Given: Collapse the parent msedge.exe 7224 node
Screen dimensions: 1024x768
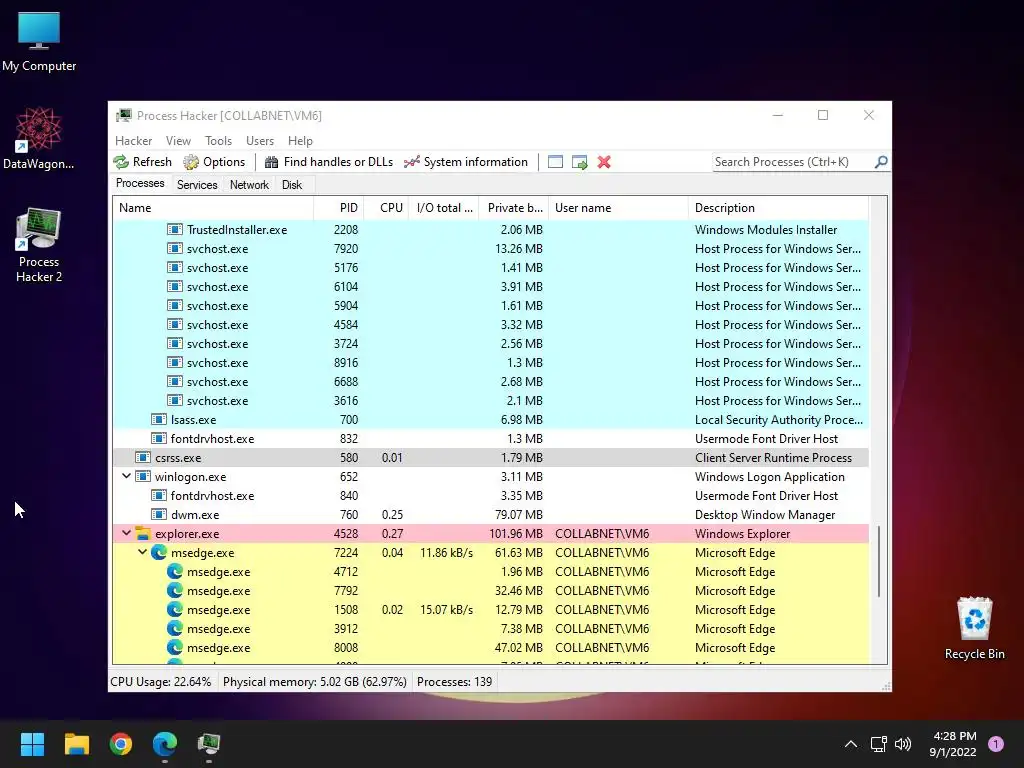Looking at the screenshot, I should click(142, 552).
